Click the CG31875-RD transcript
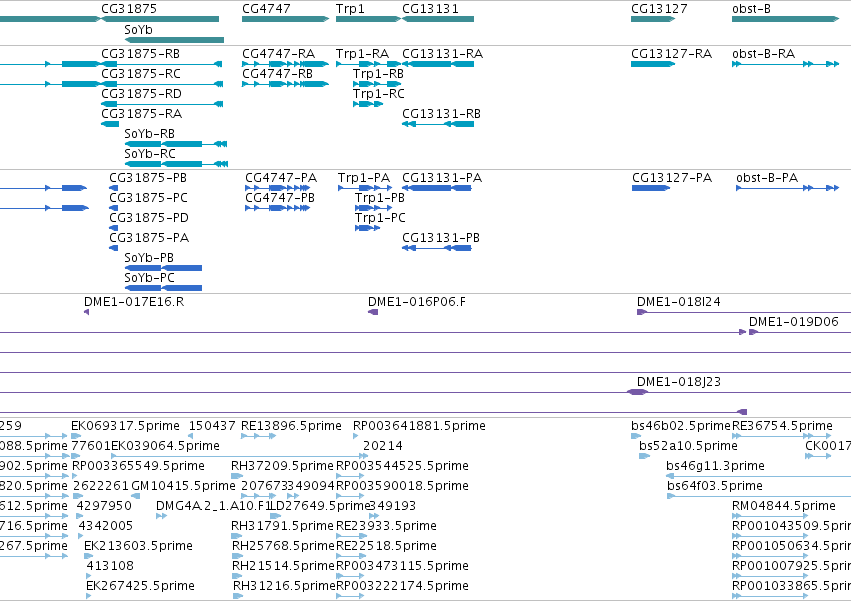The height and width of the screenshot is (601, 851). (x=162, y=104)
